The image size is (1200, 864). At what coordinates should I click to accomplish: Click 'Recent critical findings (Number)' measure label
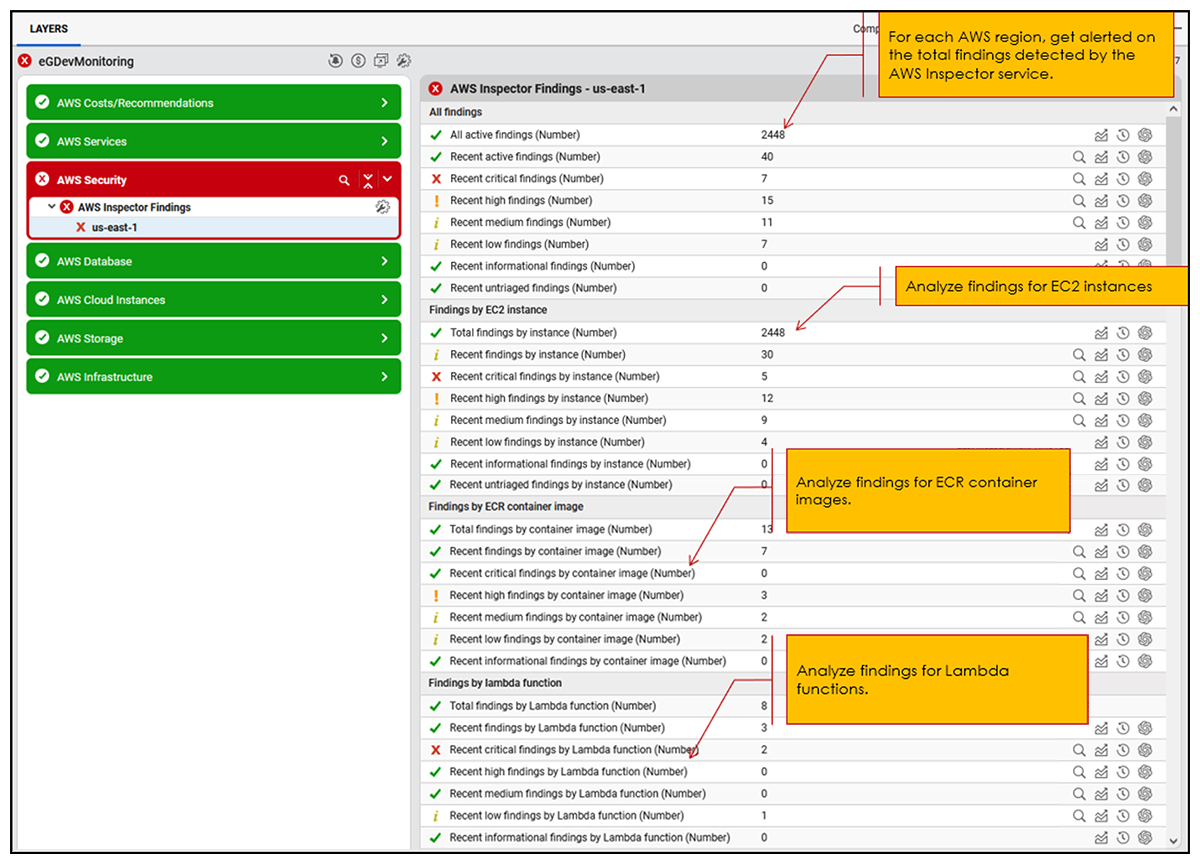[x=527, y=179]
